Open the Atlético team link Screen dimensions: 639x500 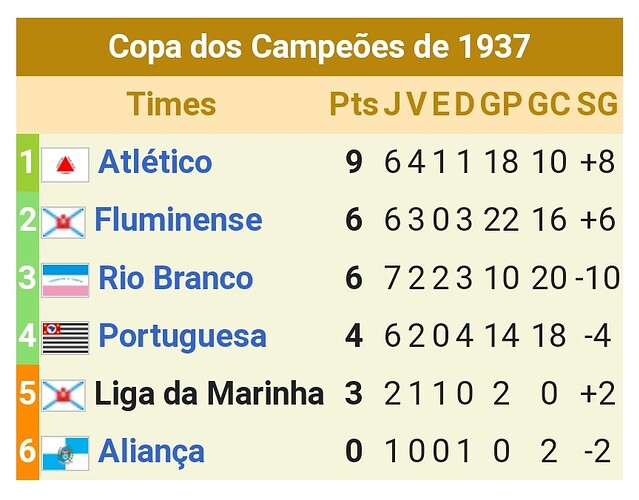(x=155, y=162)
